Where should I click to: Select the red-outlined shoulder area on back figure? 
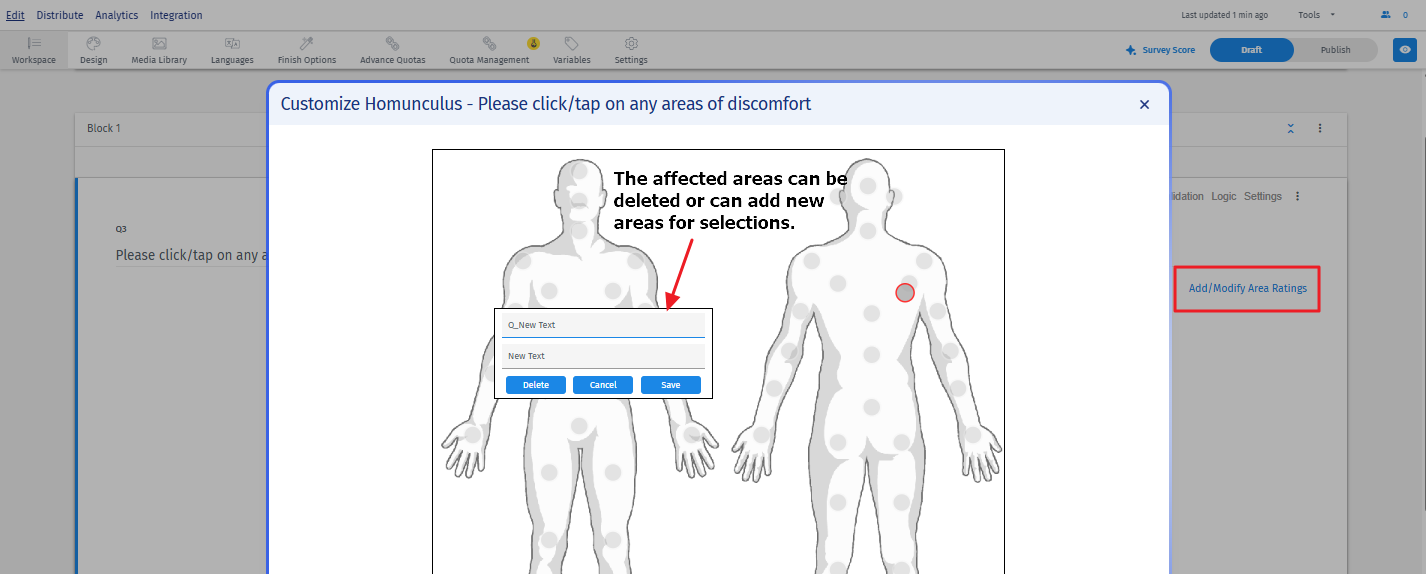point(905,292)
